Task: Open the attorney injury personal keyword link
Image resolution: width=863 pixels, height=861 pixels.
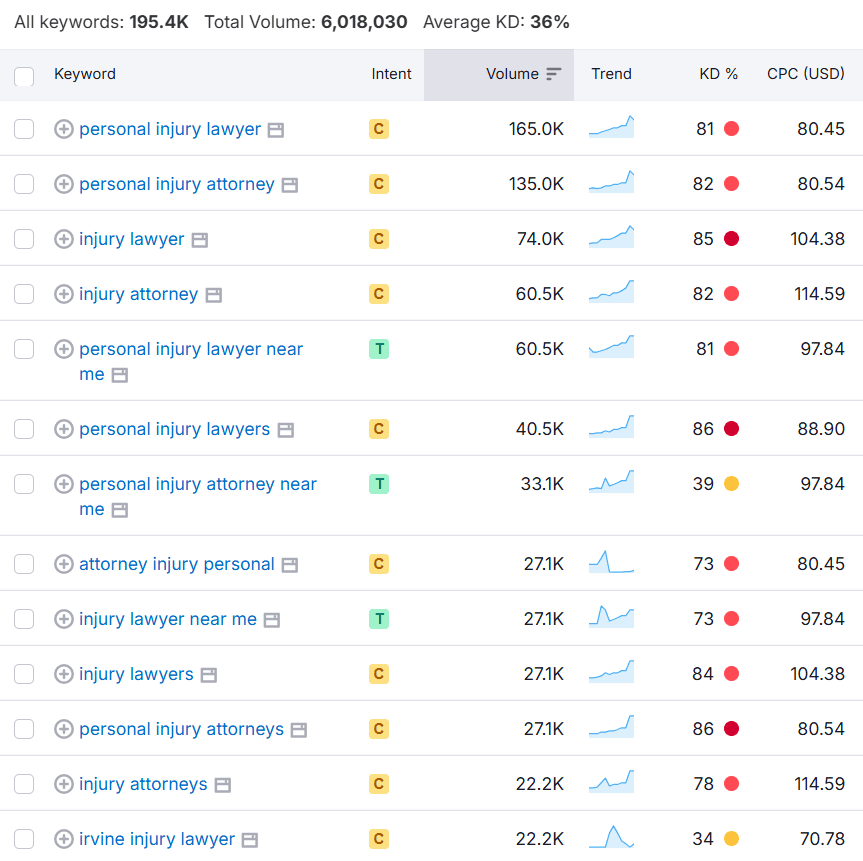Action: click(177, 564)
